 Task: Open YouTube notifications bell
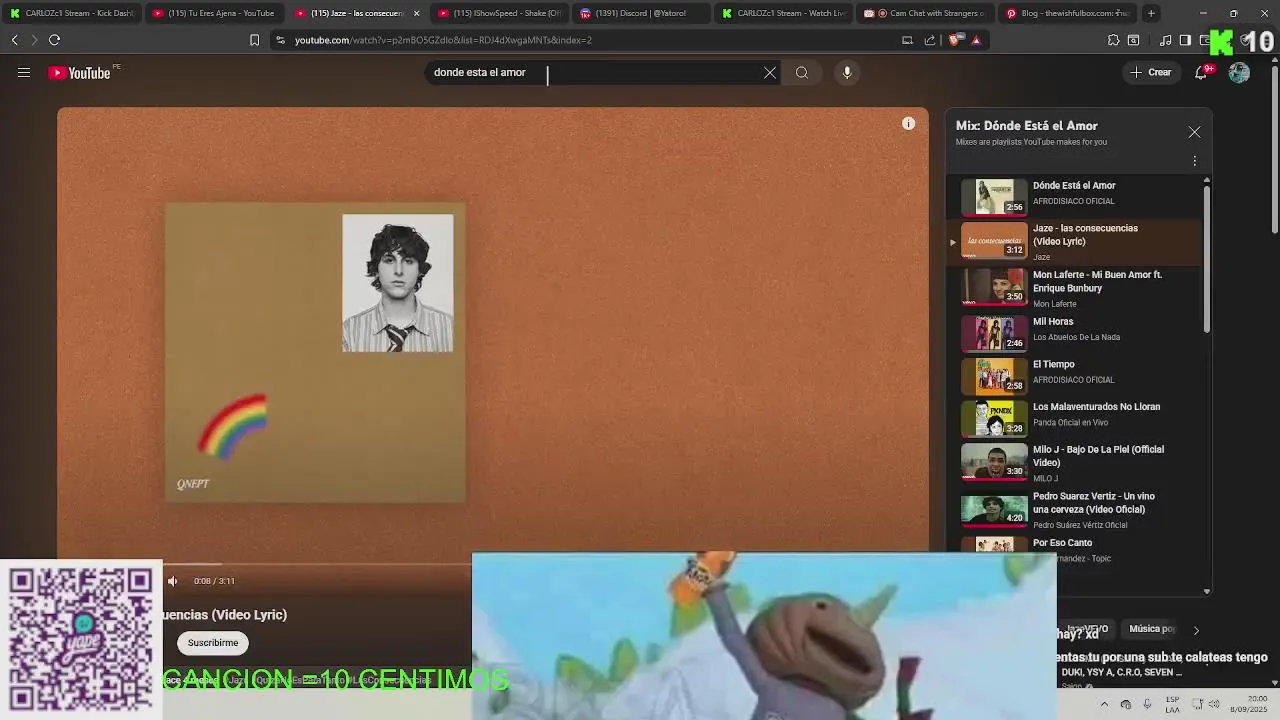(x=1202, y=72)
